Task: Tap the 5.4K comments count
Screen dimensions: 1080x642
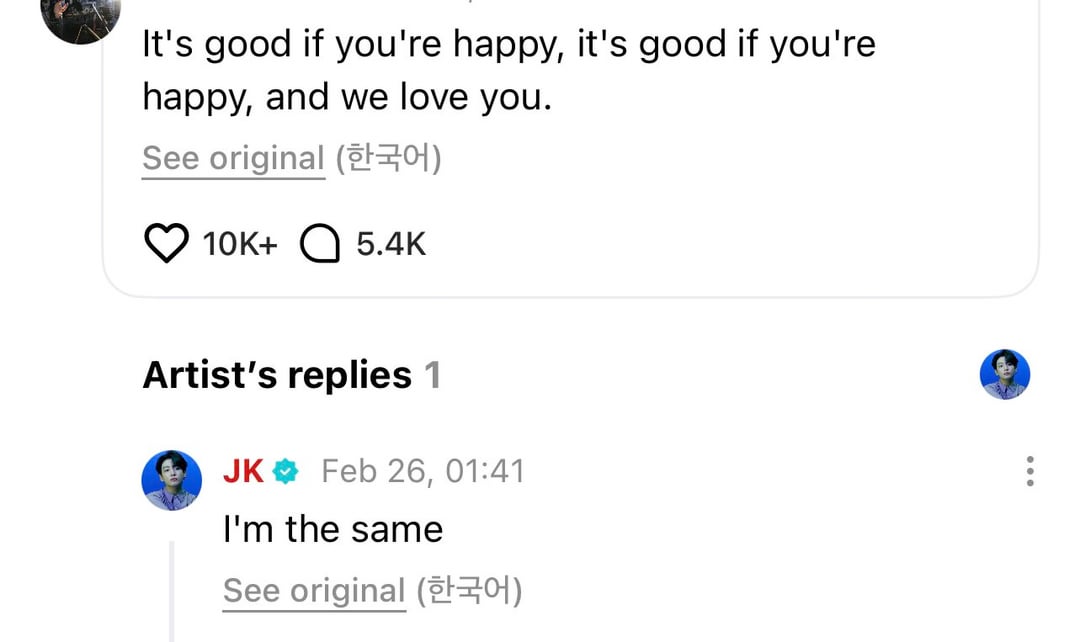Action: point(391,244)
